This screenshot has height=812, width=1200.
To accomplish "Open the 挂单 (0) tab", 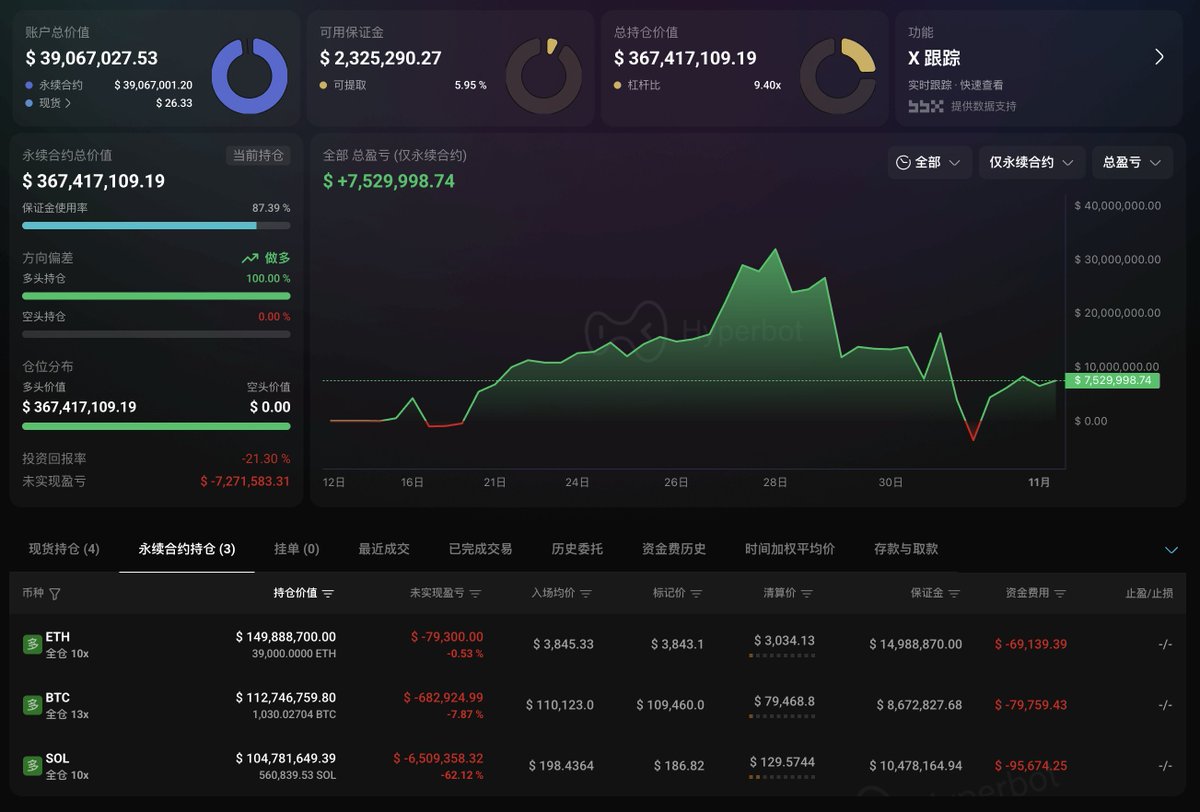I will pyautogui.click(x=297, y=549).
